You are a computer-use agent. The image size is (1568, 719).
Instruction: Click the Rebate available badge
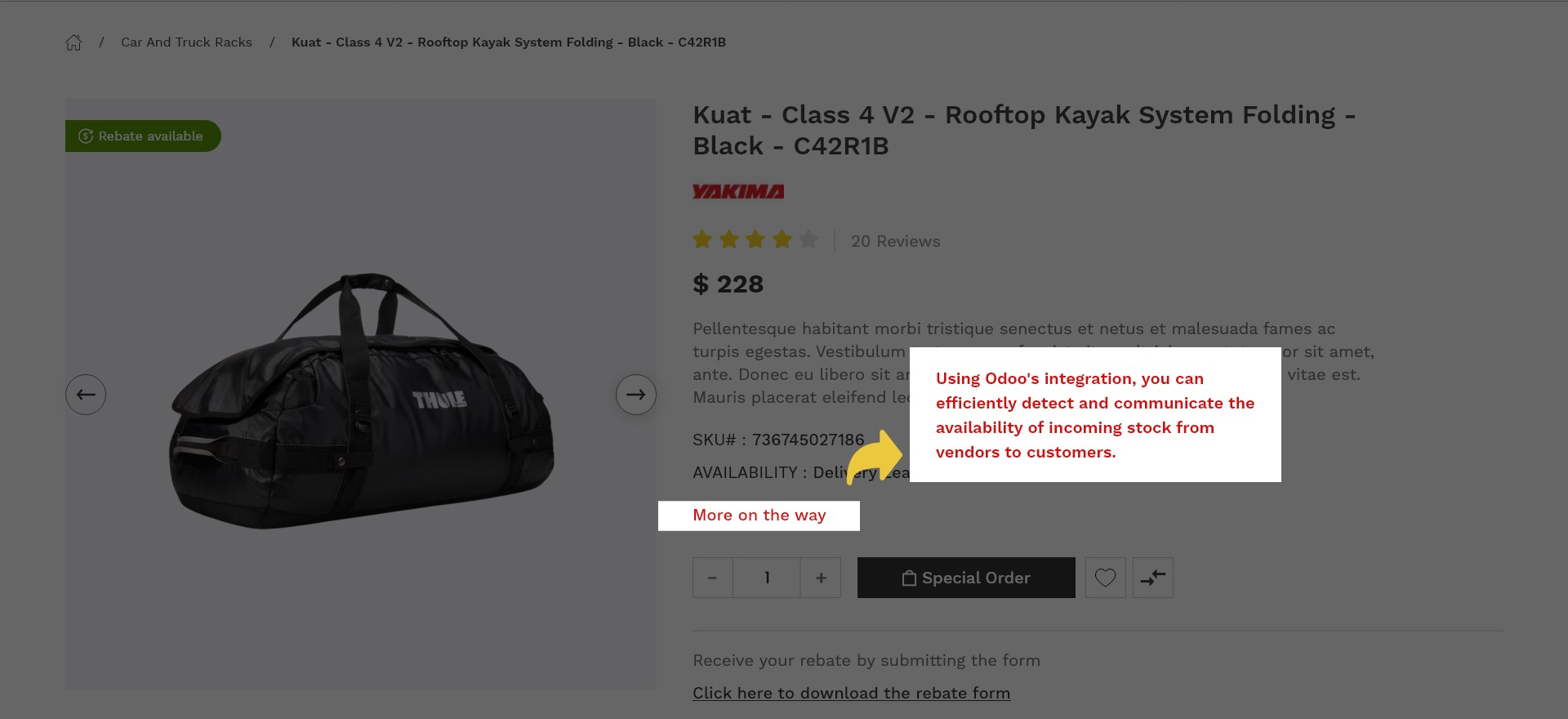pos(143,136)
